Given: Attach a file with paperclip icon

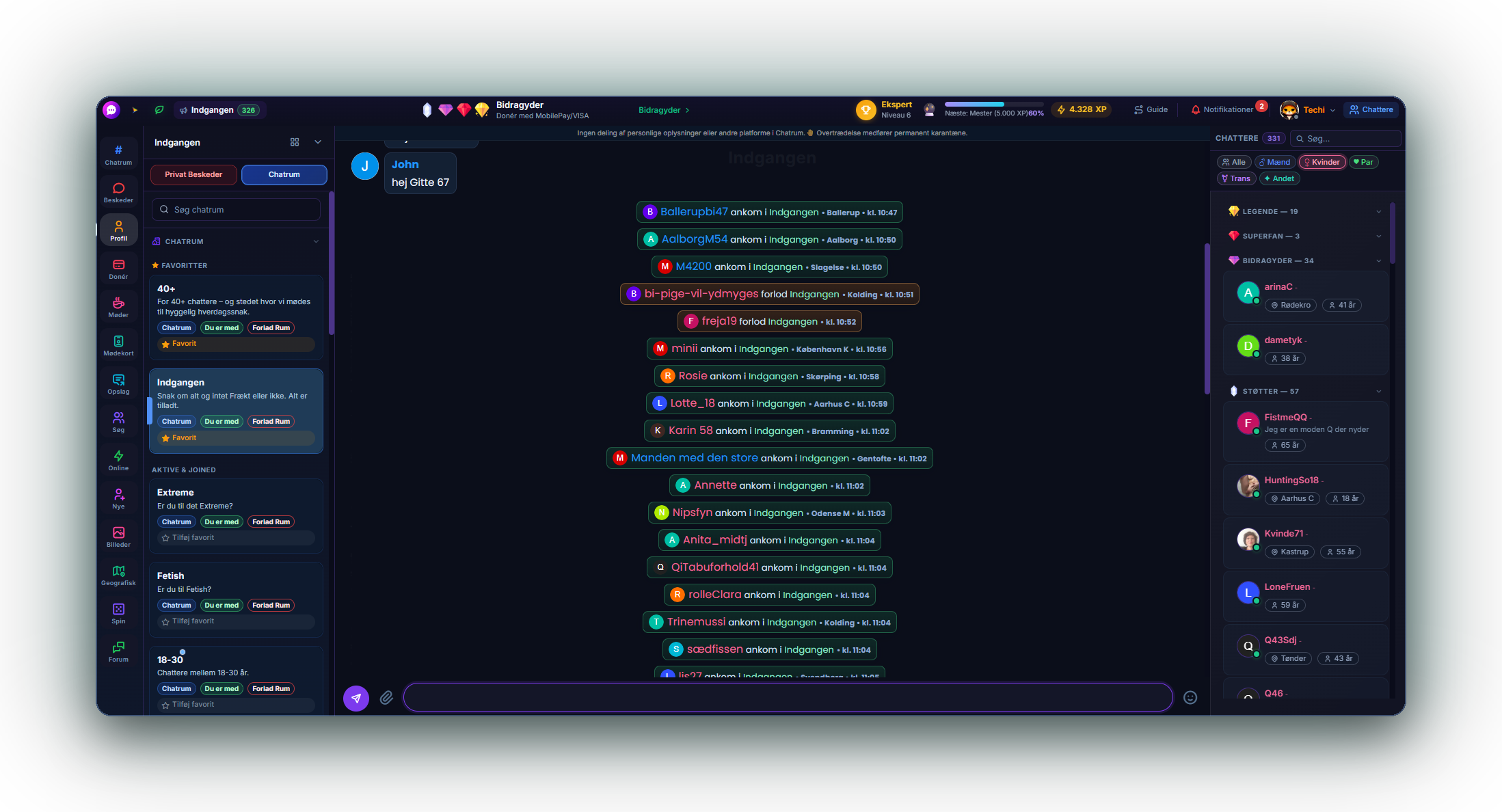Looking at the screenshot, I should 386,698.
